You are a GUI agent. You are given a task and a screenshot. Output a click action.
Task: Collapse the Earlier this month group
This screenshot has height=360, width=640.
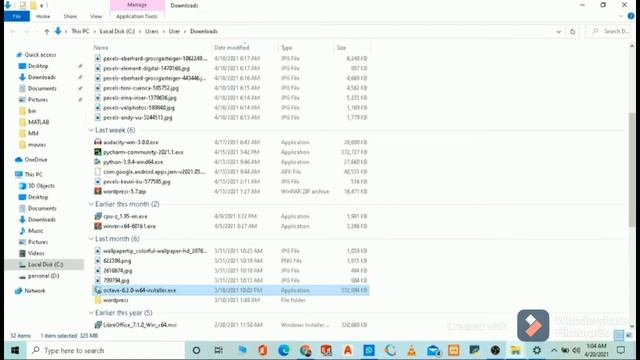click(x=91, y=204)
